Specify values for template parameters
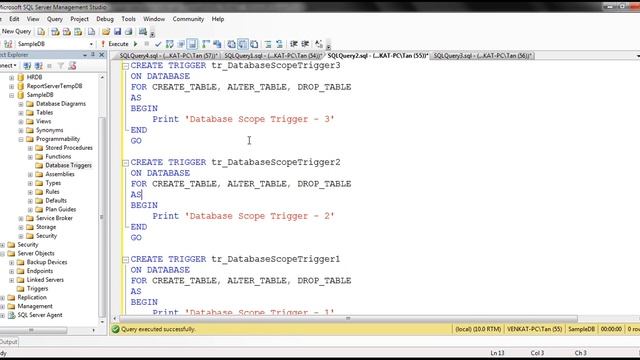This screenshot has height=360, width=640. [319, 44]
